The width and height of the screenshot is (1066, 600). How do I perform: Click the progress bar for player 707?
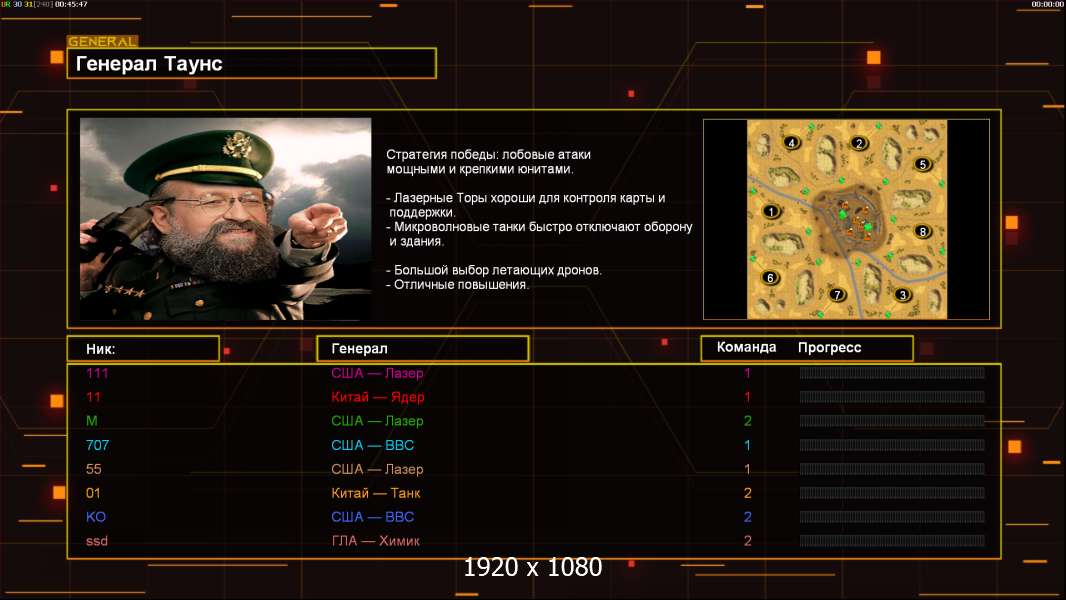[x=892, y=445]
